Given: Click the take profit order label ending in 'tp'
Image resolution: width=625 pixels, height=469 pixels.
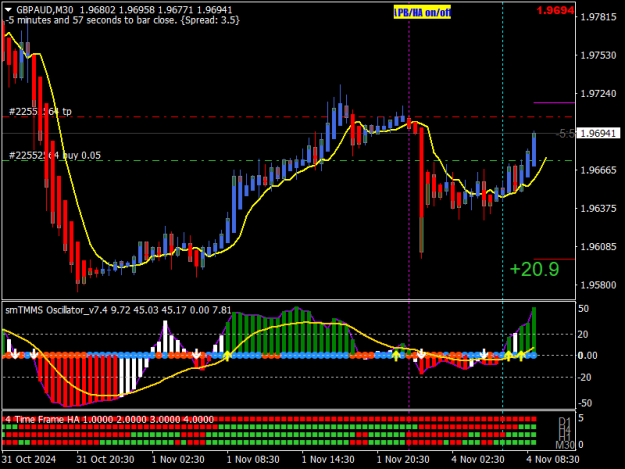Looking at the screenshot, I should coord(40,112).
